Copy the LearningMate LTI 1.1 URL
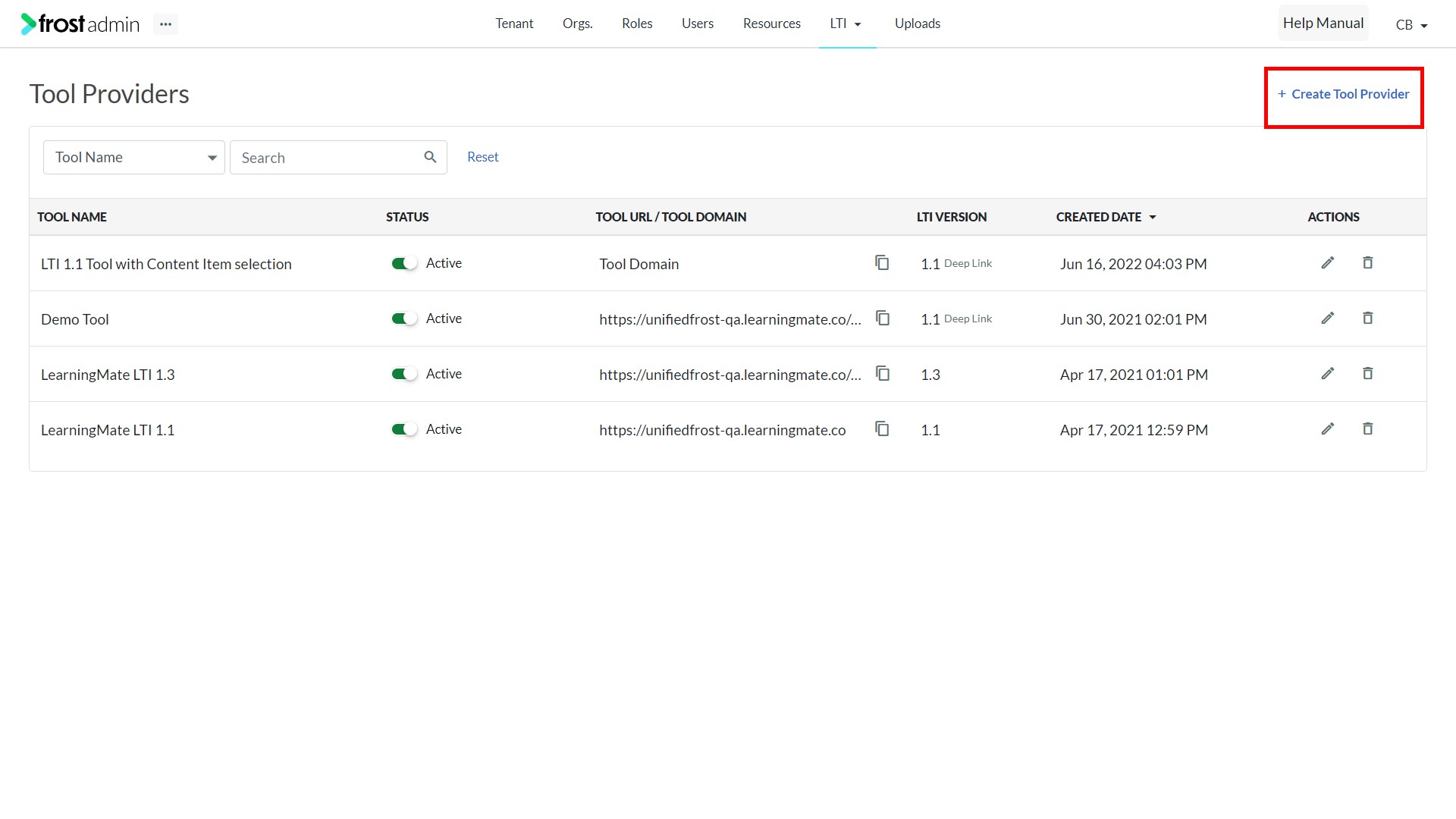 click(882, 428)
